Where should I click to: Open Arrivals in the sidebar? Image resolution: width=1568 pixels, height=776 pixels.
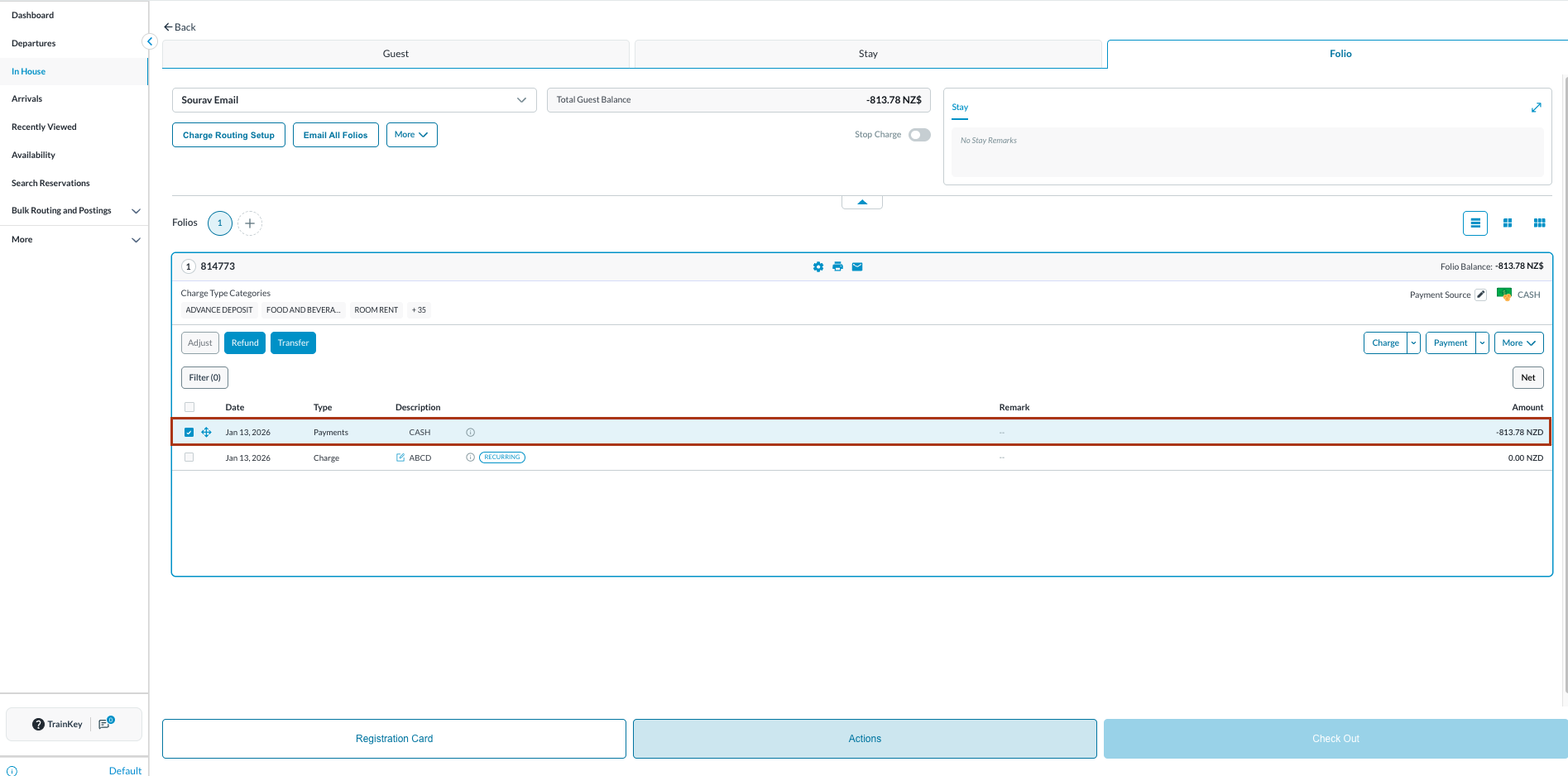(27, 99)
